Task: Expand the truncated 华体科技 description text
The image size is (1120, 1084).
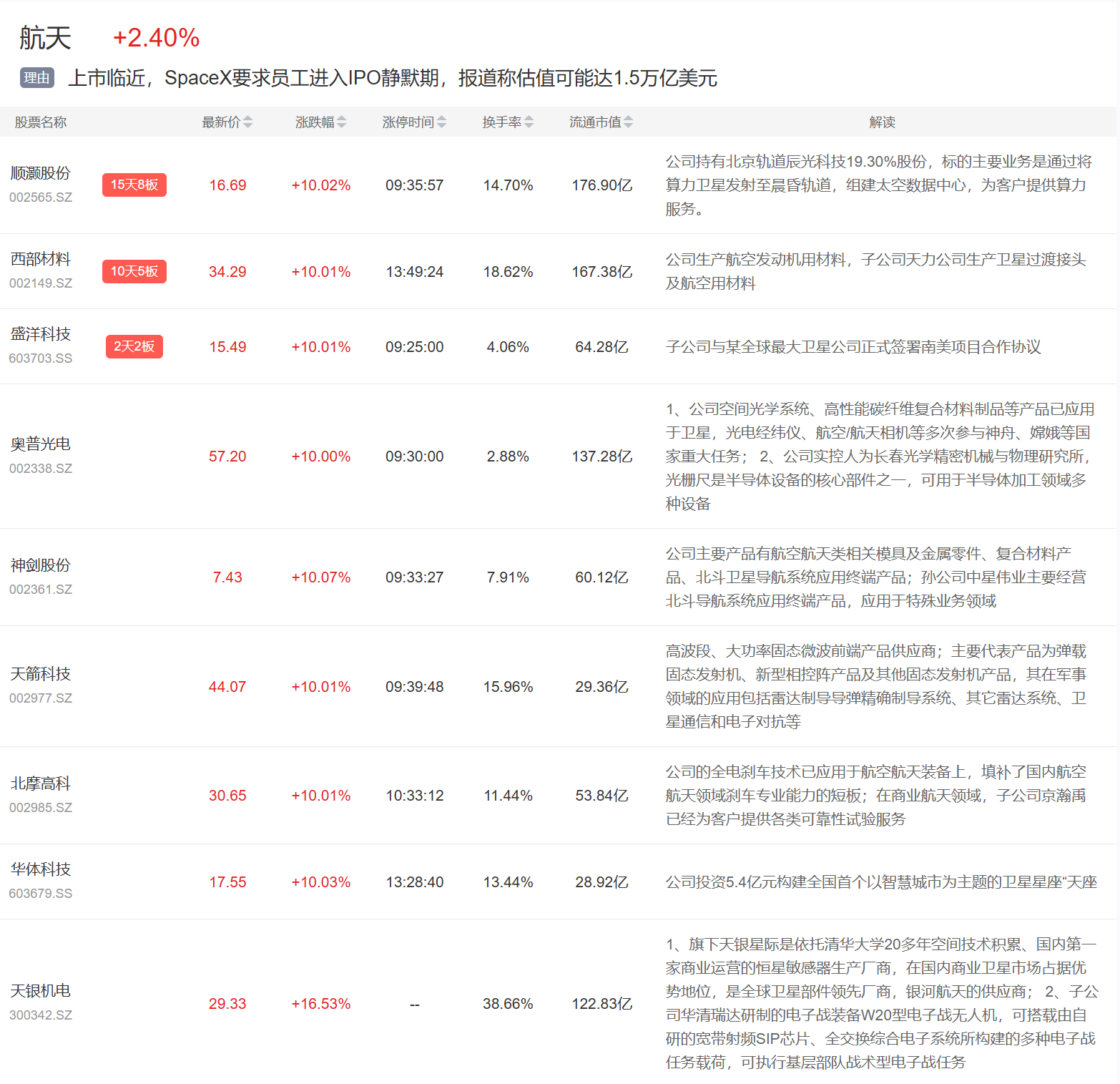Action: pyautogui.click(x=880, y=882)
